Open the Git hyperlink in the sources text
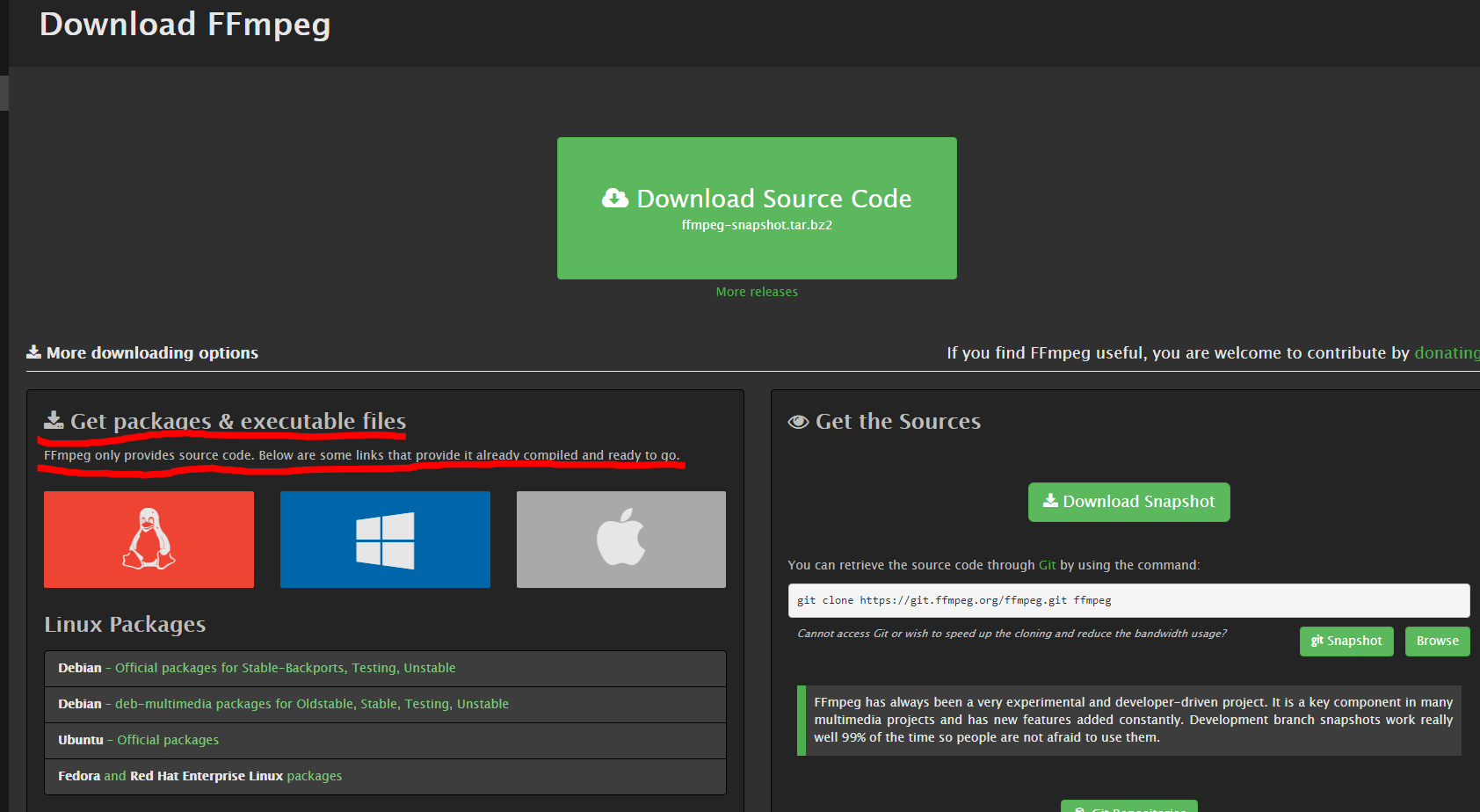 pos(1047,565)
